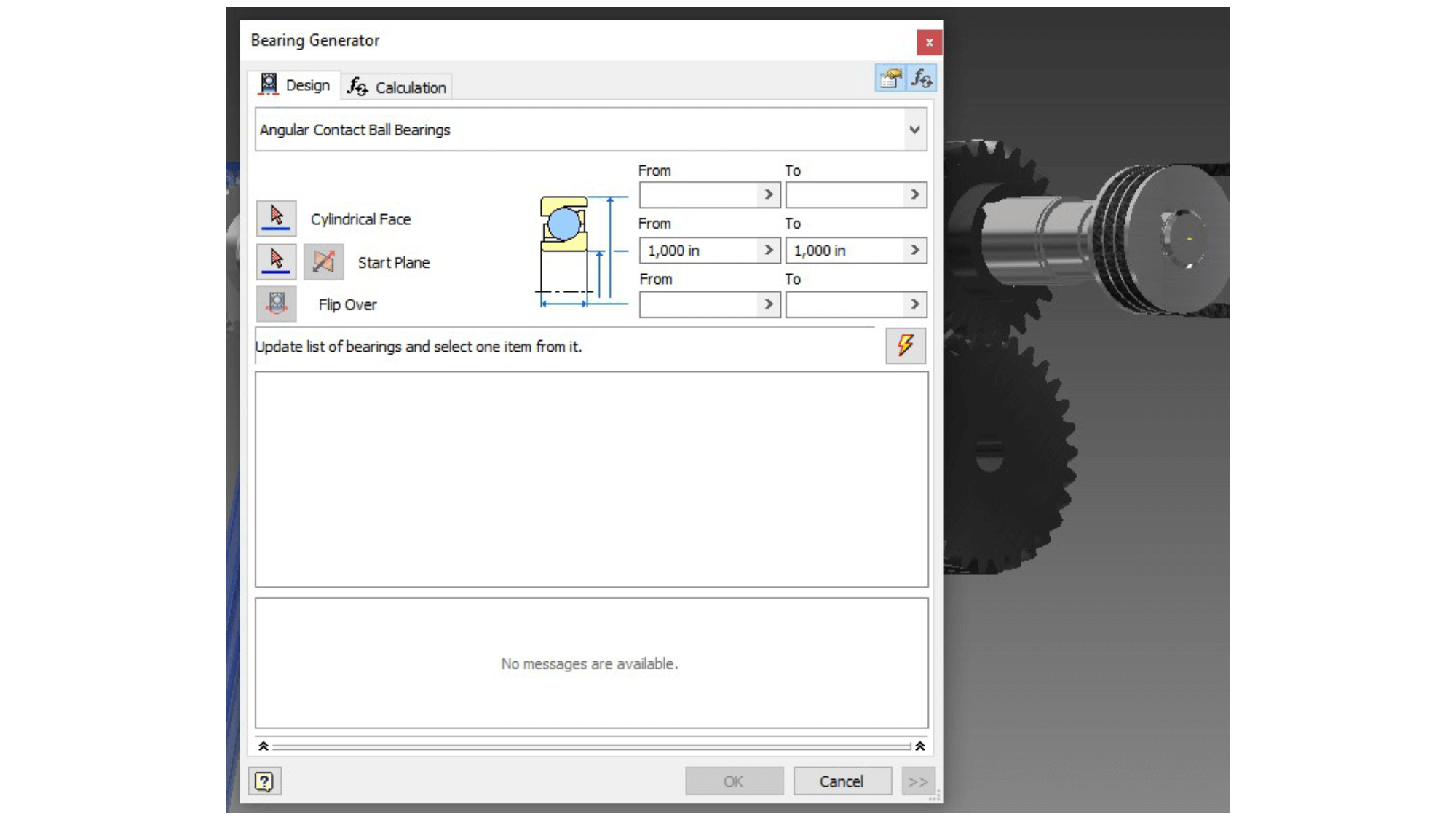This screenshot has height=820, width=1456.
Task: Toggle the calculation fx icon at top right
Action: click(x=922, y=78)
